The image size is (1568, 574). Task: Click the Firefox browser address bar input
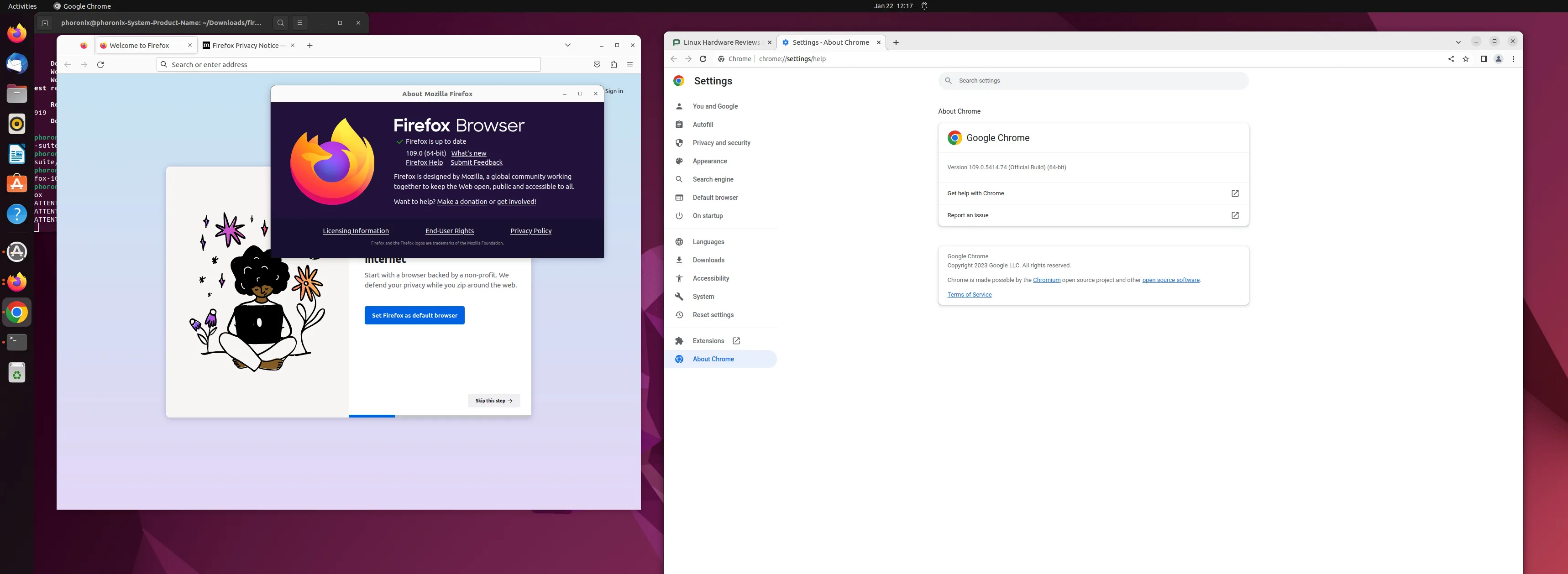coord(349,64)
